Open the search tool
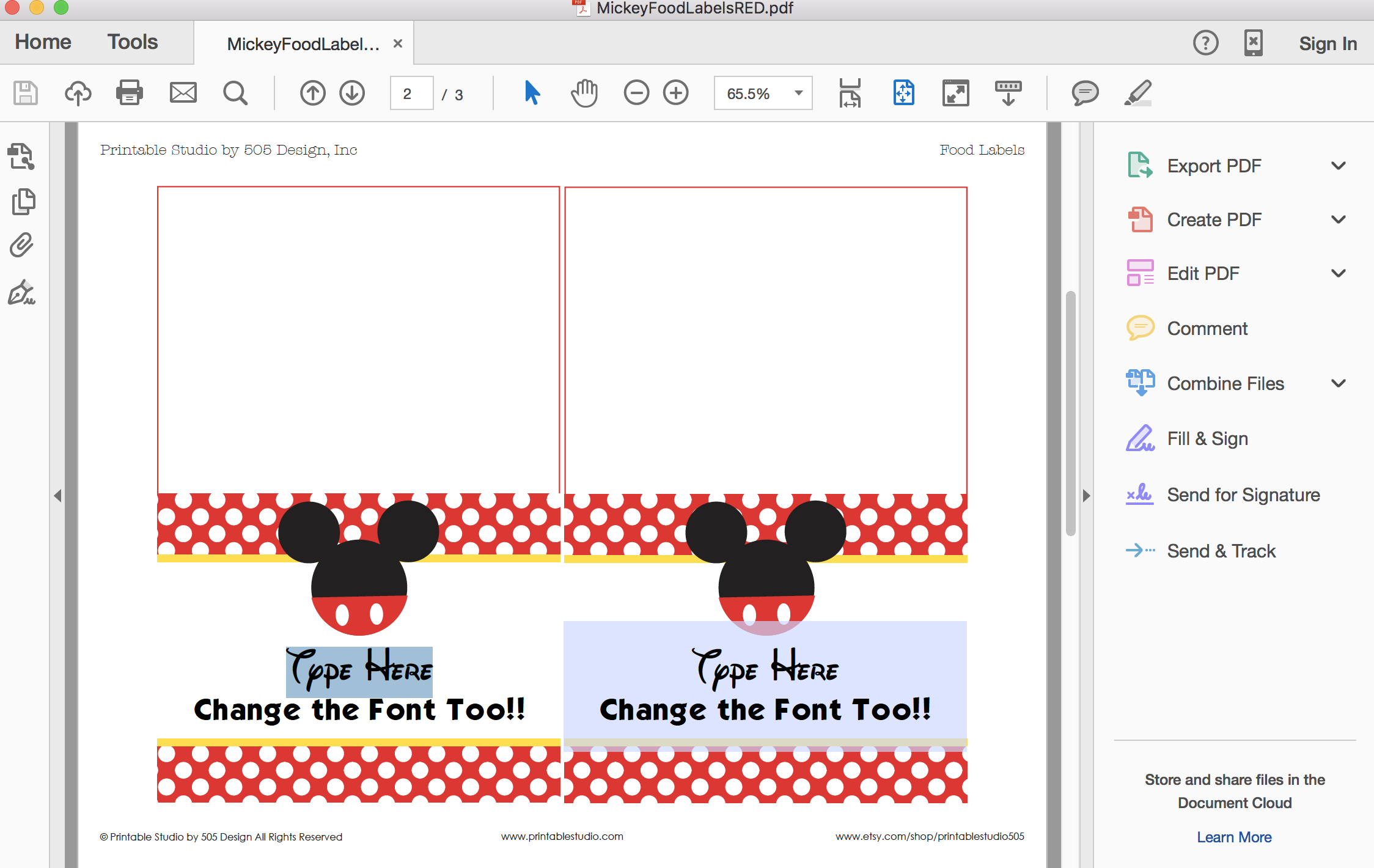This screenshot has height=868, width=1374. point(235,93)
